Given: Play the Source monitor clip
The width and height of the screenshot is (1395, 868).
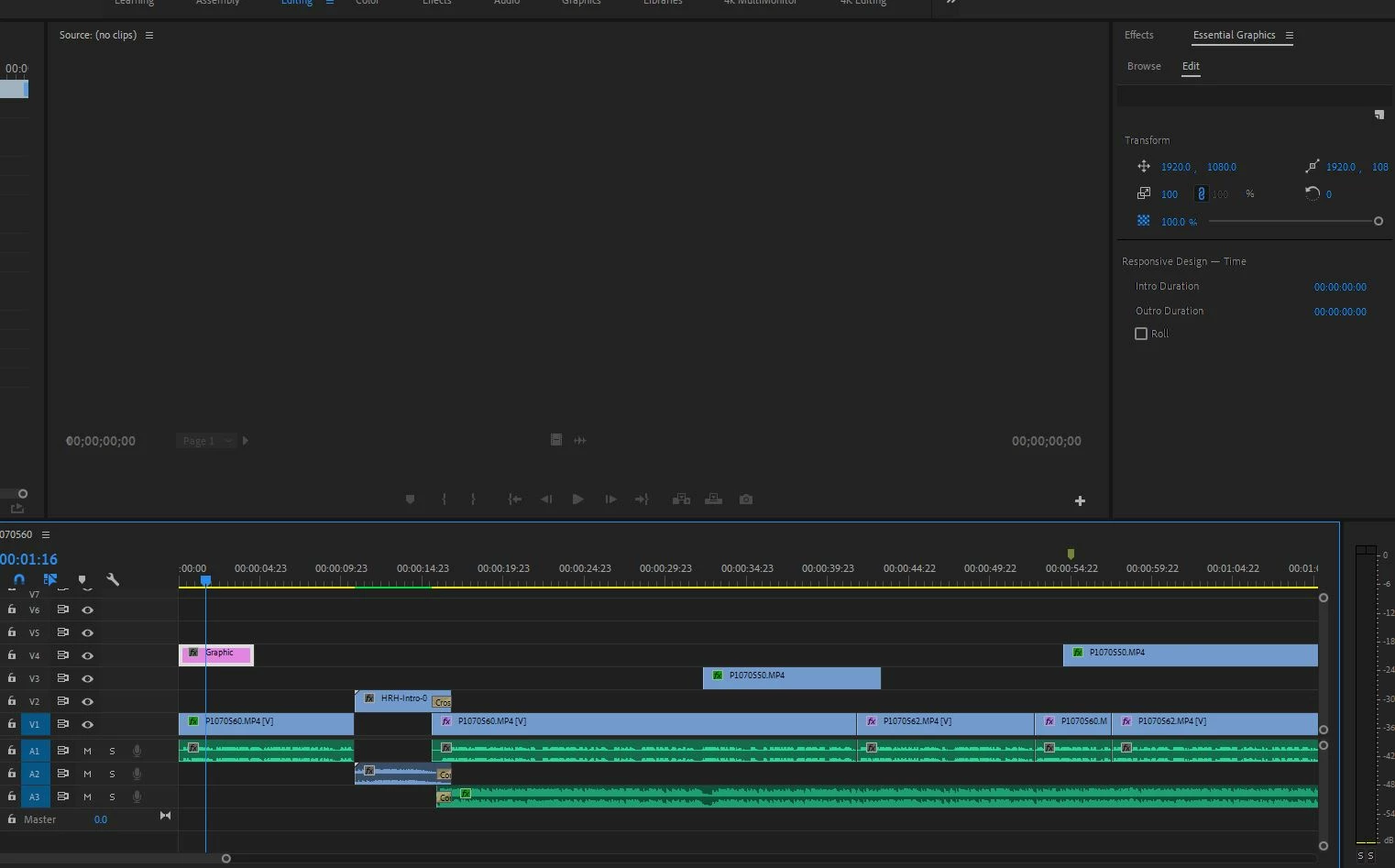Looking at the screenshot, I should tap(577, 500).
